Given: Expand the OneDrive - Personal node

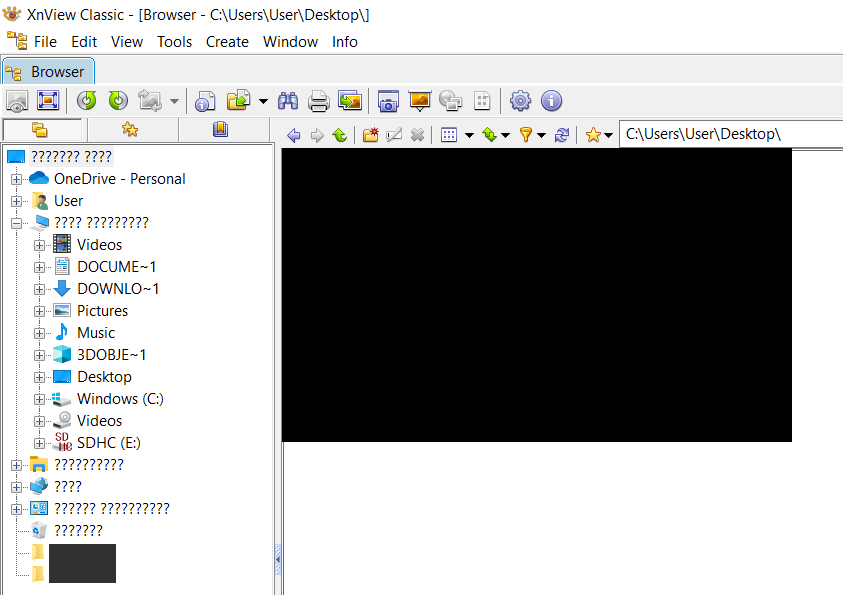Looking at the screenshot, I should (x=17, y=180).
